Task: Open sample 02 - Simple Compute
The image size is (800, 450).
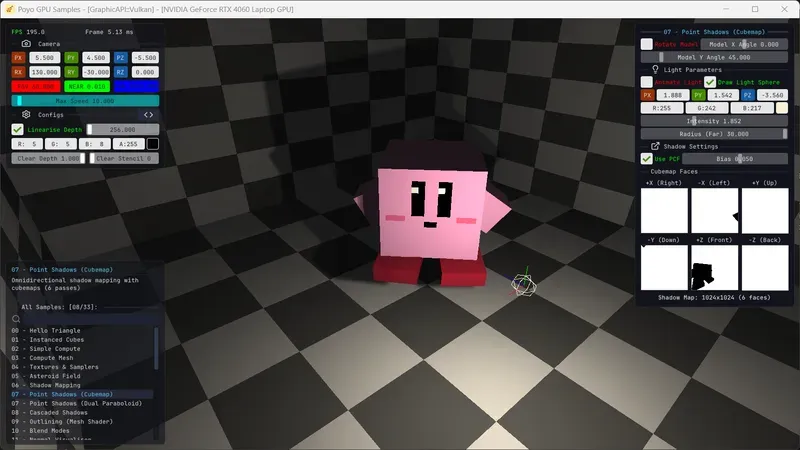Action: [82, 349]
